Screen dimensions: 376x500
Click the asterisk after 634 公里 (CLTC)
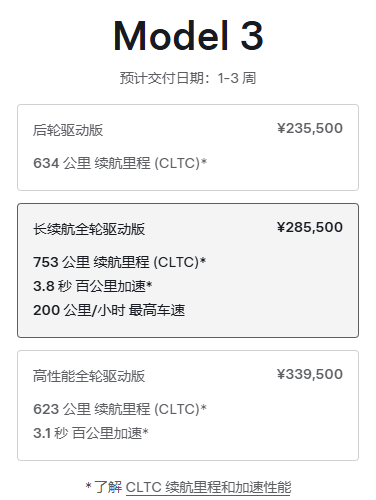click(x=204, y=161)
